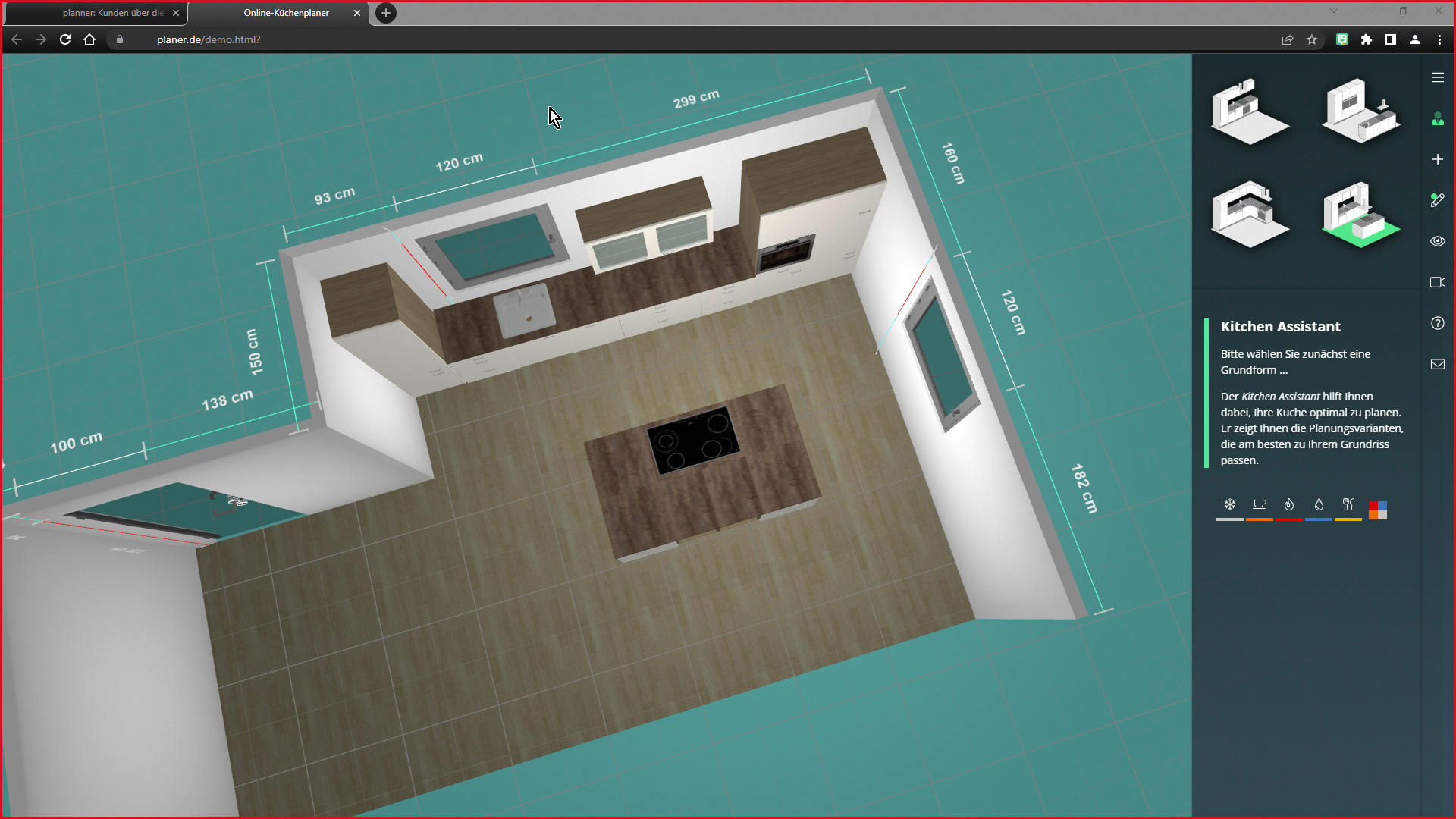Image resolution: width=1456 pixels, height=819 pixels.
Task: Select the pencil edit tool icon
Action: [1437, 200]
